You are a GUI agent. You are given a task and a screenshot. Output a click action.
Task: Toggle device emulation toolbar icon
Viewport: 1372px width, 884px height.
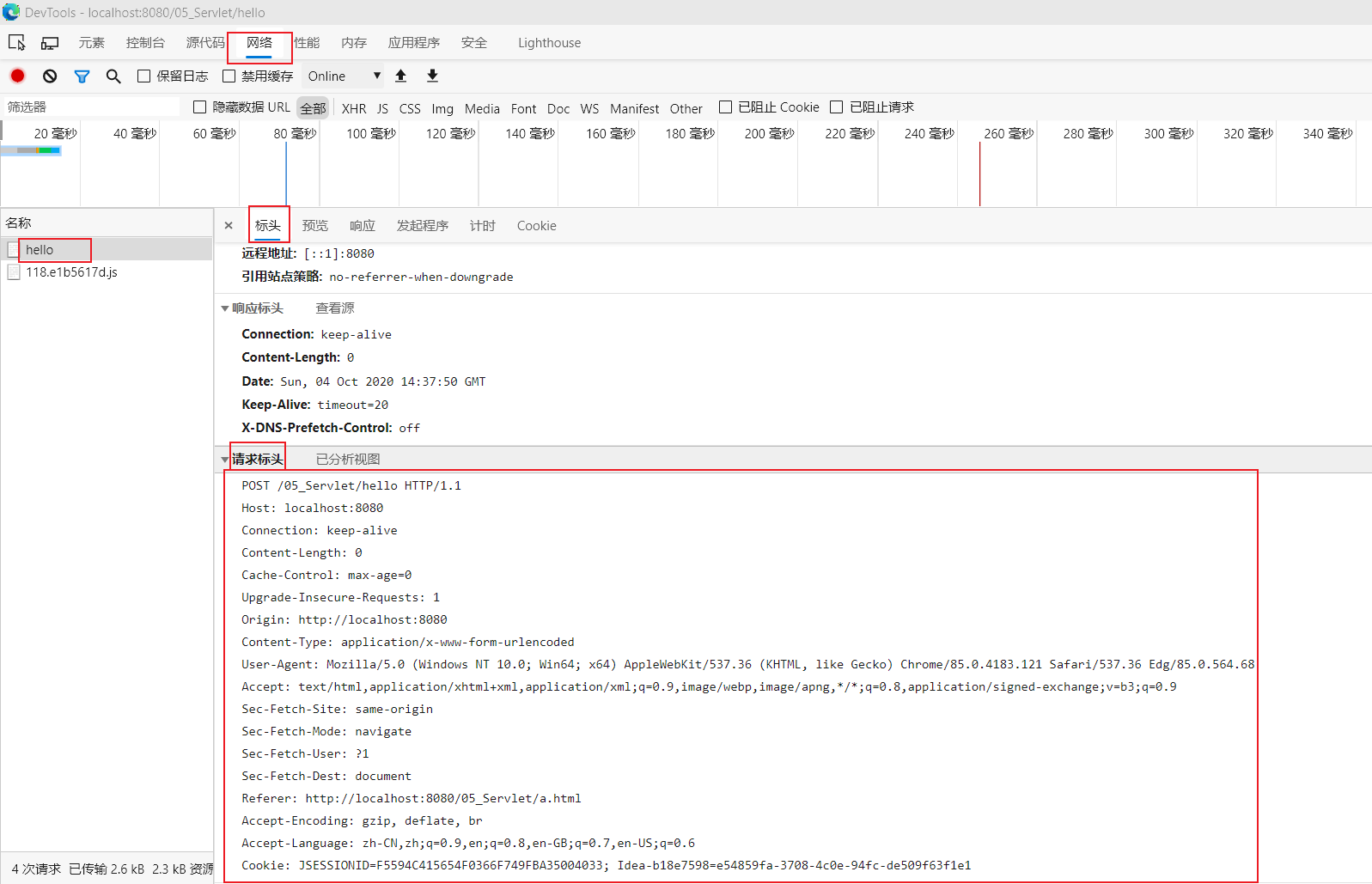pos(50,42)
